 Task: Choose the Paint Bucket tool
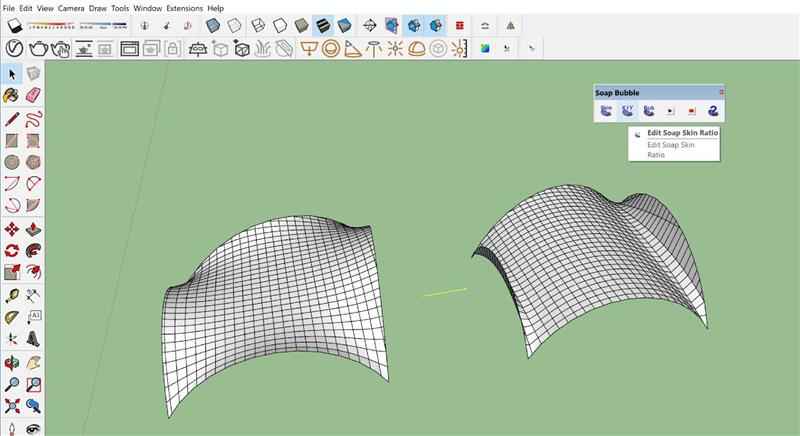coord(12,95)
